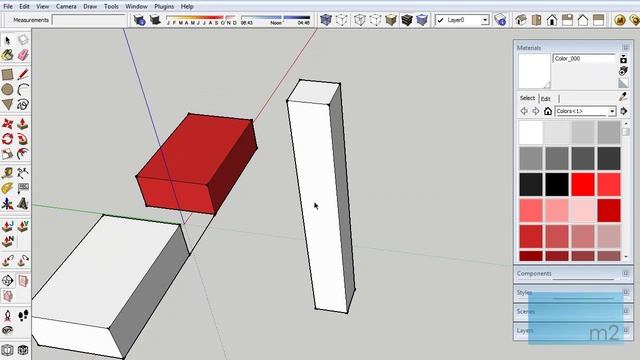The image size is (640, 360).
Task: Select the Polygon tool
Action: (7, 104)
